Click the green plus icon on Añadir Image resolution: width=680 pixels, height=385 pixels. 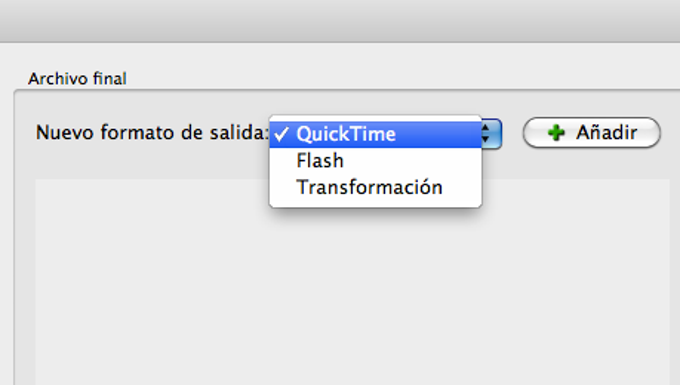[x=556, y=133]
